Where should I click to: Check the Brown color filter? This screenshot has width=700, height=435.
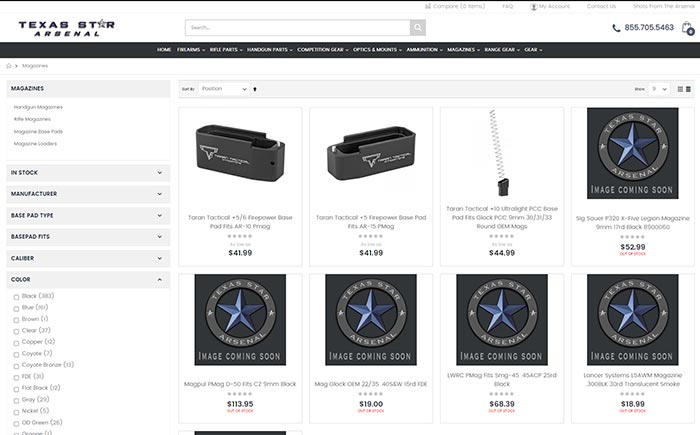click(x=17, y=320)
